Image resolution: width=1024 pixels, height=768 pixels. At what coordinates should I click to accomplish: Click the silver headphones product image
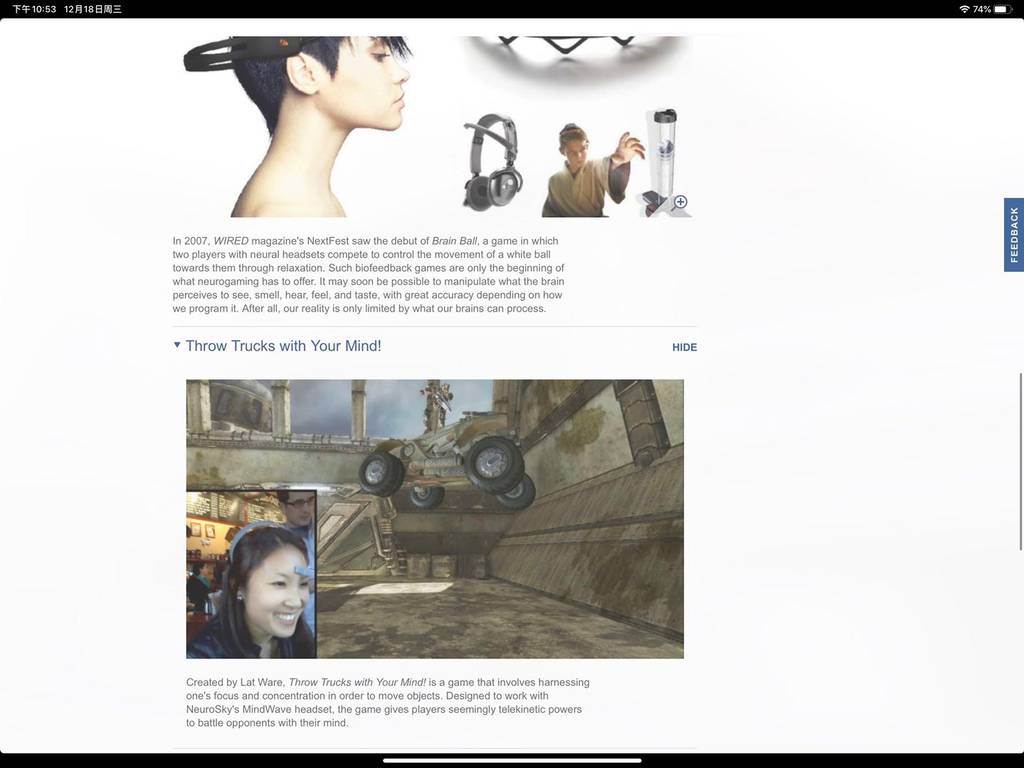(493, 161)
